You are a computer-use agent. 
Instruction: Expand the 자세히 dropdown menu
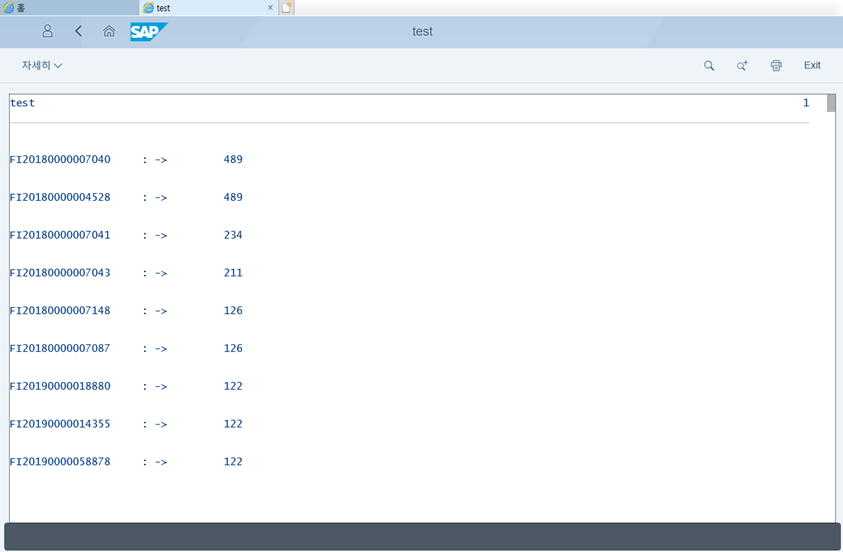(x=42, y=65)
